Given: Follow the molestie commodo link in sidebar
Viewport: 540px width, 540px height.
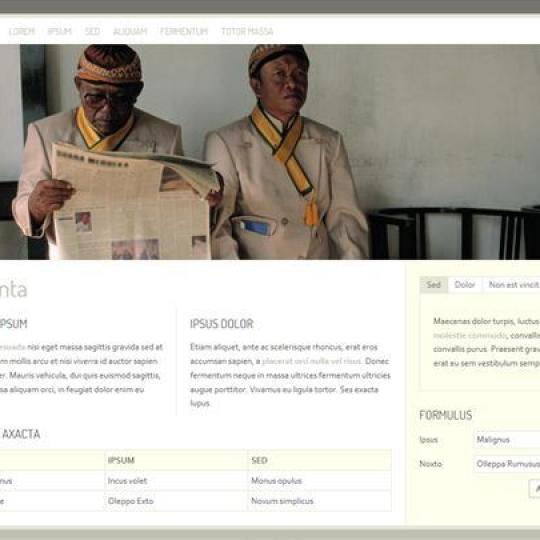Looking at the screenshot, I should [470, 335].
